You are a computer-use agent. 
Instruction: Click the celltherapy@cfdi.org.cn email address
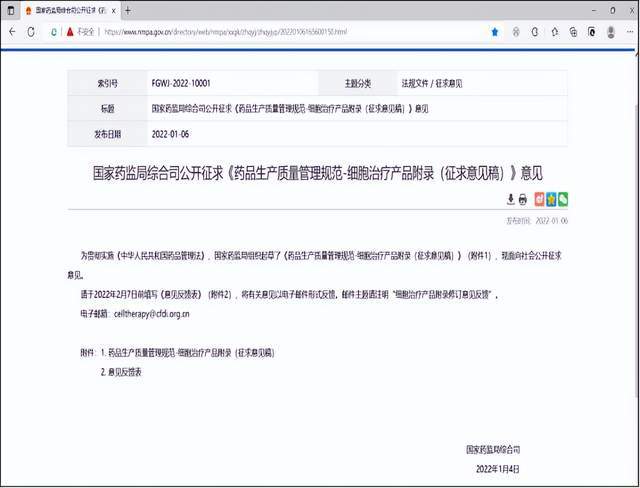point(151,313)
